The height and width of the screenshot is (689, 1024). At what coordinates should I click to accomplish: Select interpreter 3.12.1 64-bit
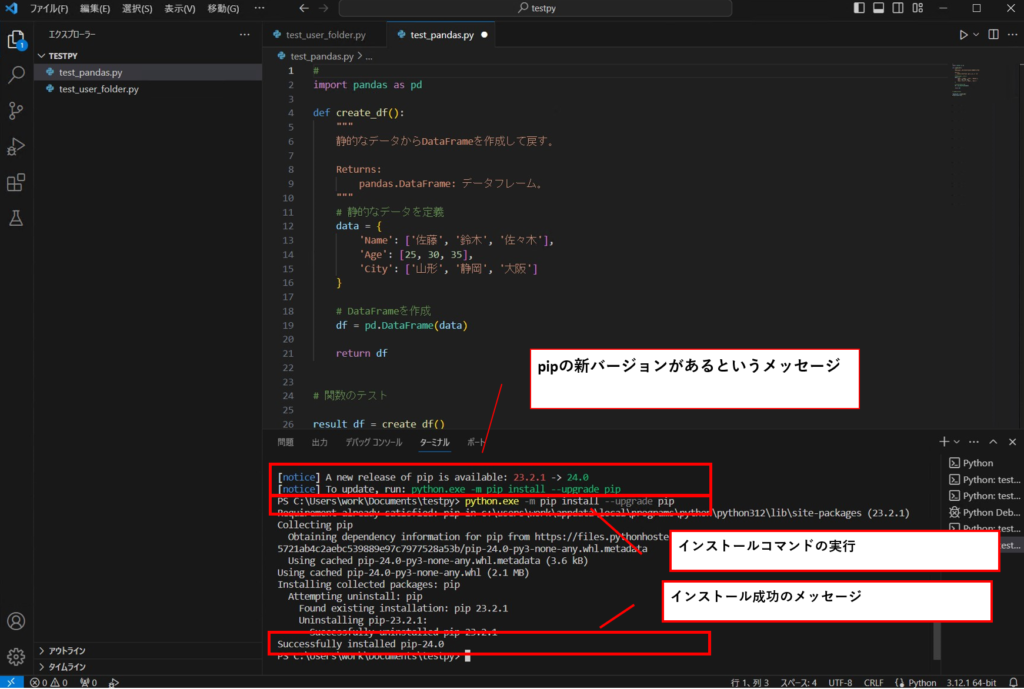tap(971, 682)
